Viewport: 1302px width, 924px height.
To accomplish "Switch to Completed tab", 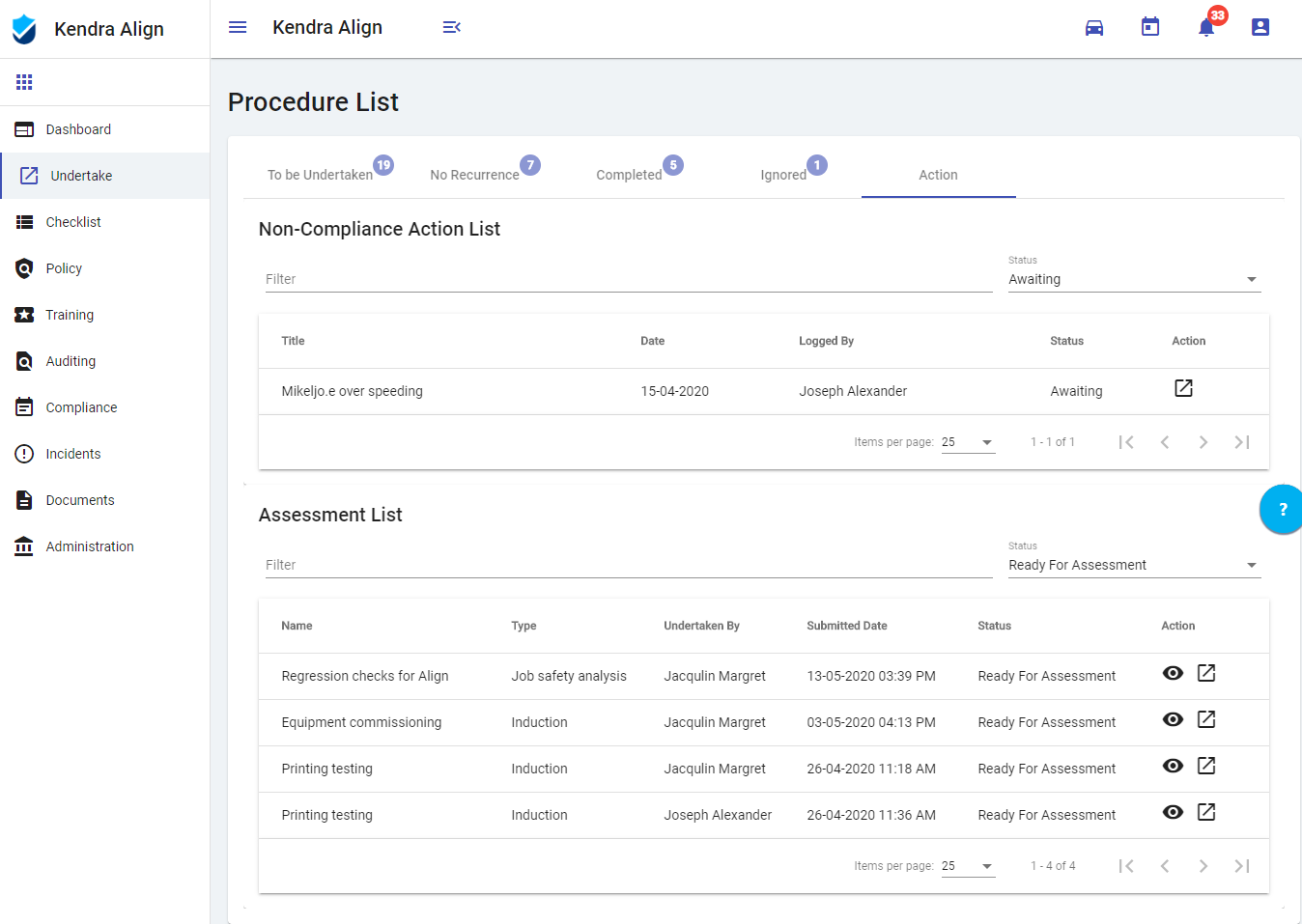I will [629, 175].
